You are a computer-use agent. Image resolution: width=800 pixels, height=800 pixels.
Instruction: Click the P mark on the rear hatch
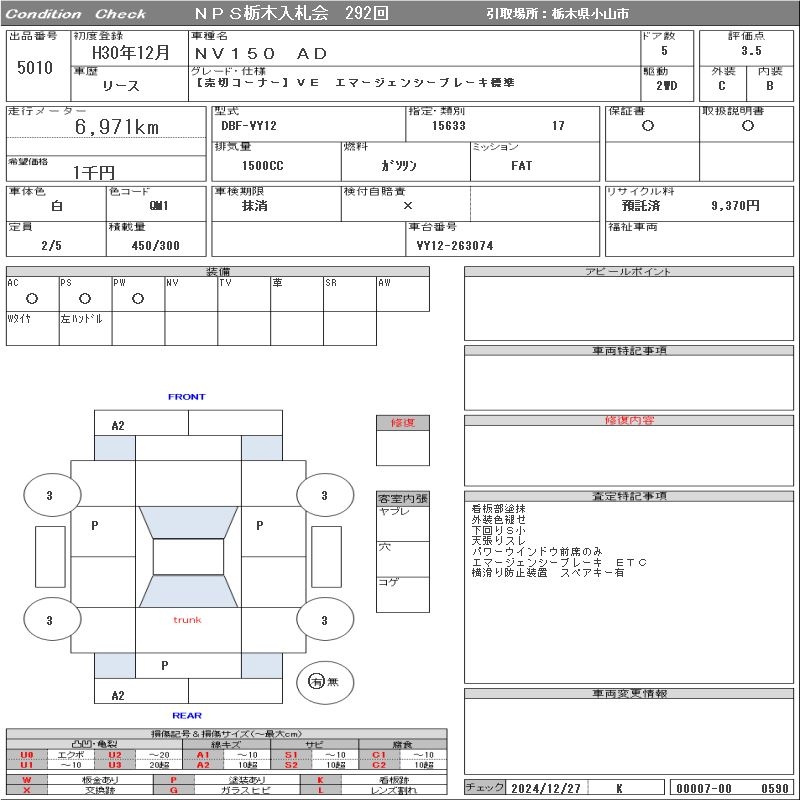coord(165,665)
